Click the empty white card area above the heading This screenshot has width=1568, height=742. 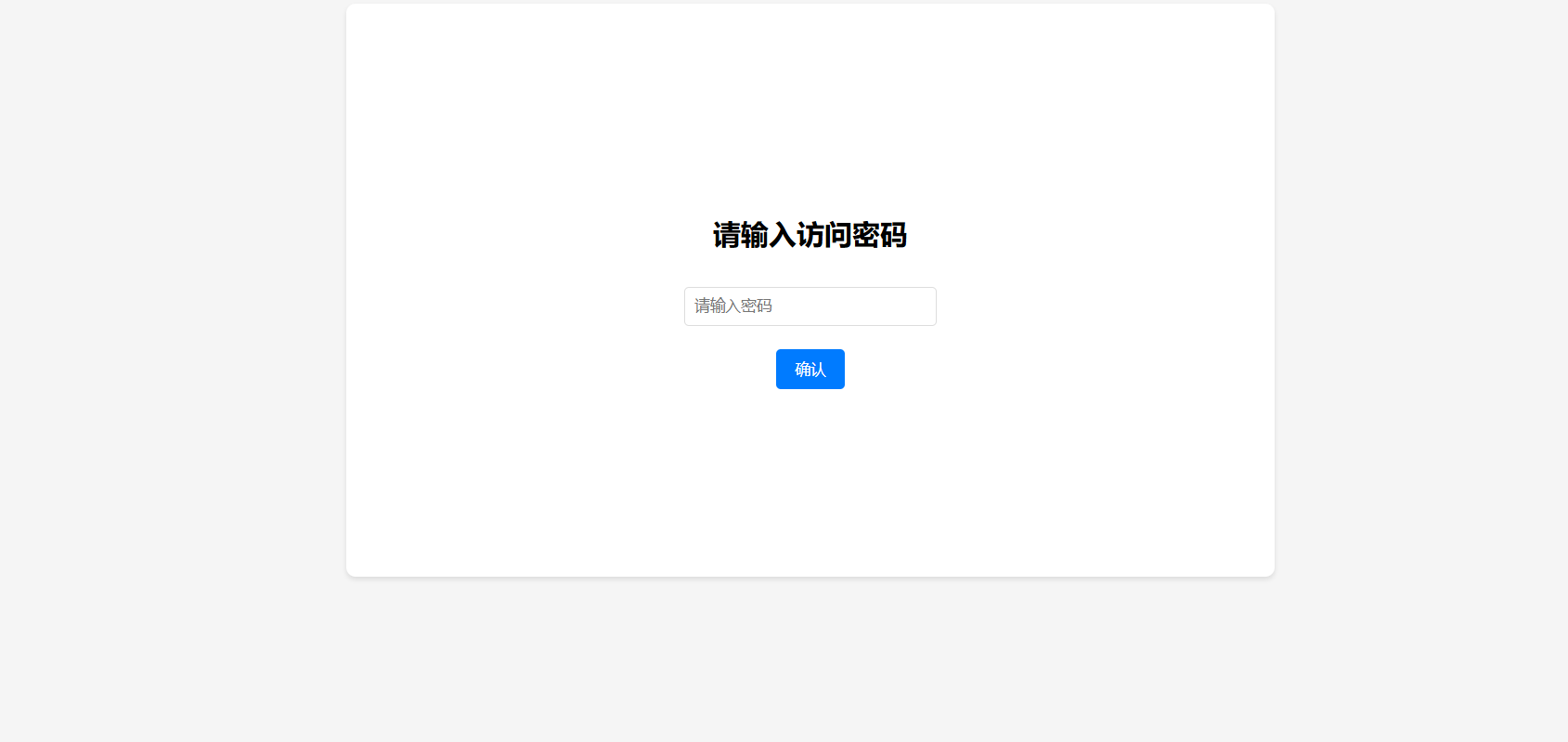[x=810, y=111]
